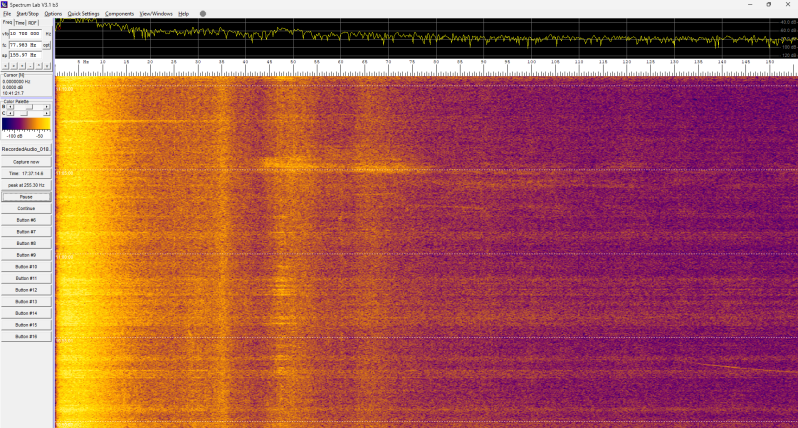Switch to the Time tab

point(20,23)
